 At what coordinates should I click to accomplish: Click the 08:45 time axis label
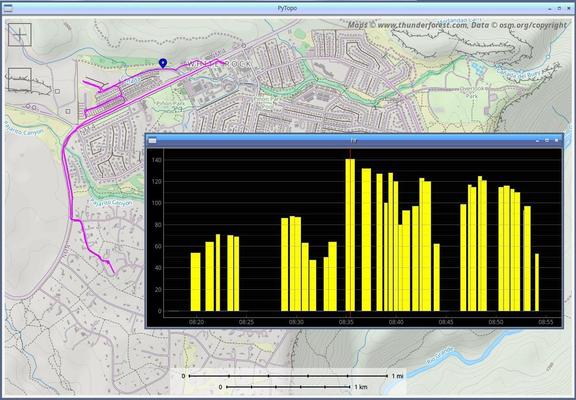(446, 322)
